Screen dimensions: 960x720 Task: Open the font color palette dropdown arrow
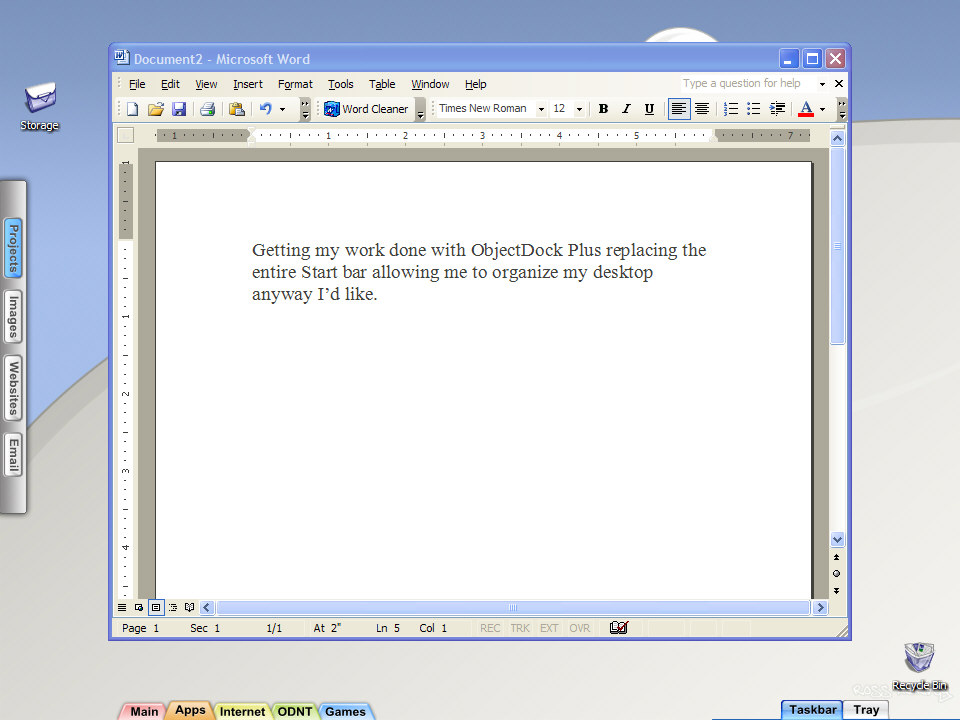click(822, 110)
